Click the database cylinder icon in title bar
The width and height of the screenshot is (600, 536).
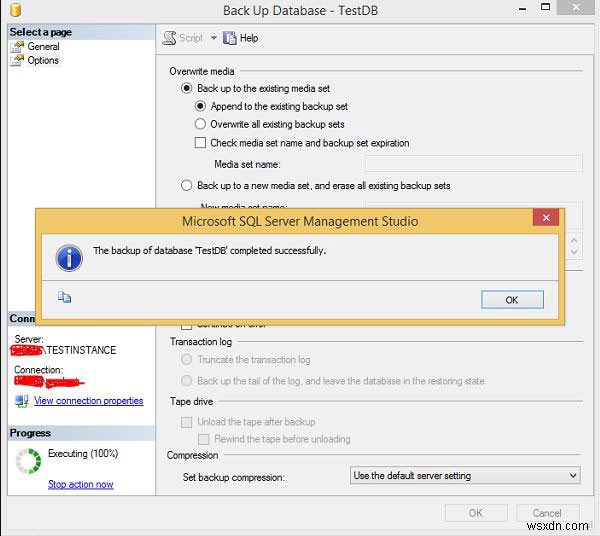pyautogui.click(x=16, y=10)
